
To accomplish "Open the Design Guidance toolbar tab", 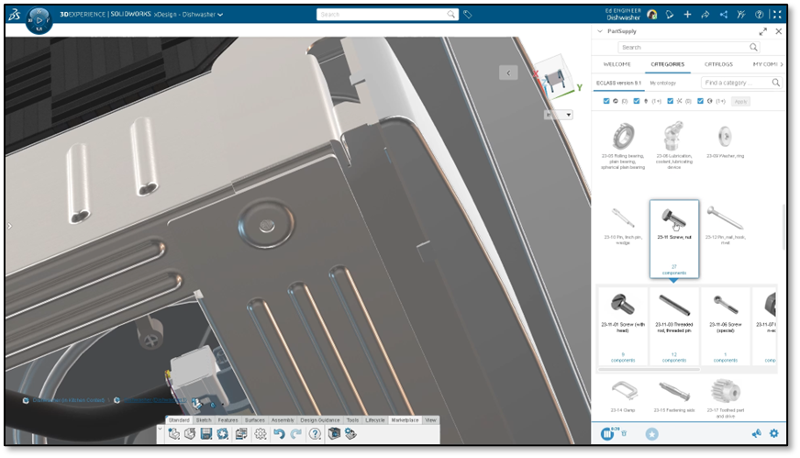I will [320, 420].
